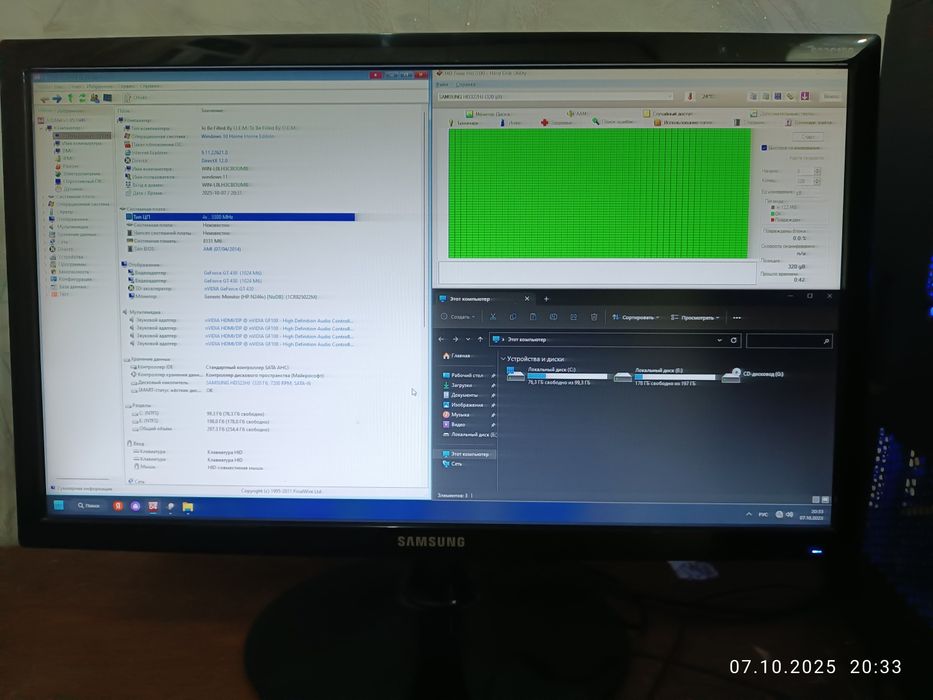Click the DirectX 12.0 value link
The height and width of the screenshot is (700, 933).
215,161
